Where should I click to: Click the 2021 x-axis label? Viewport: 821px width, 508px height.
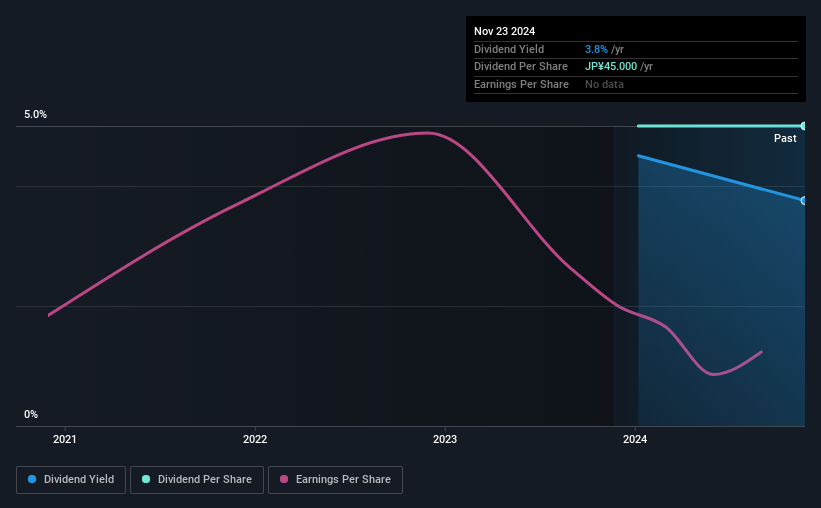tap(64, 438)
